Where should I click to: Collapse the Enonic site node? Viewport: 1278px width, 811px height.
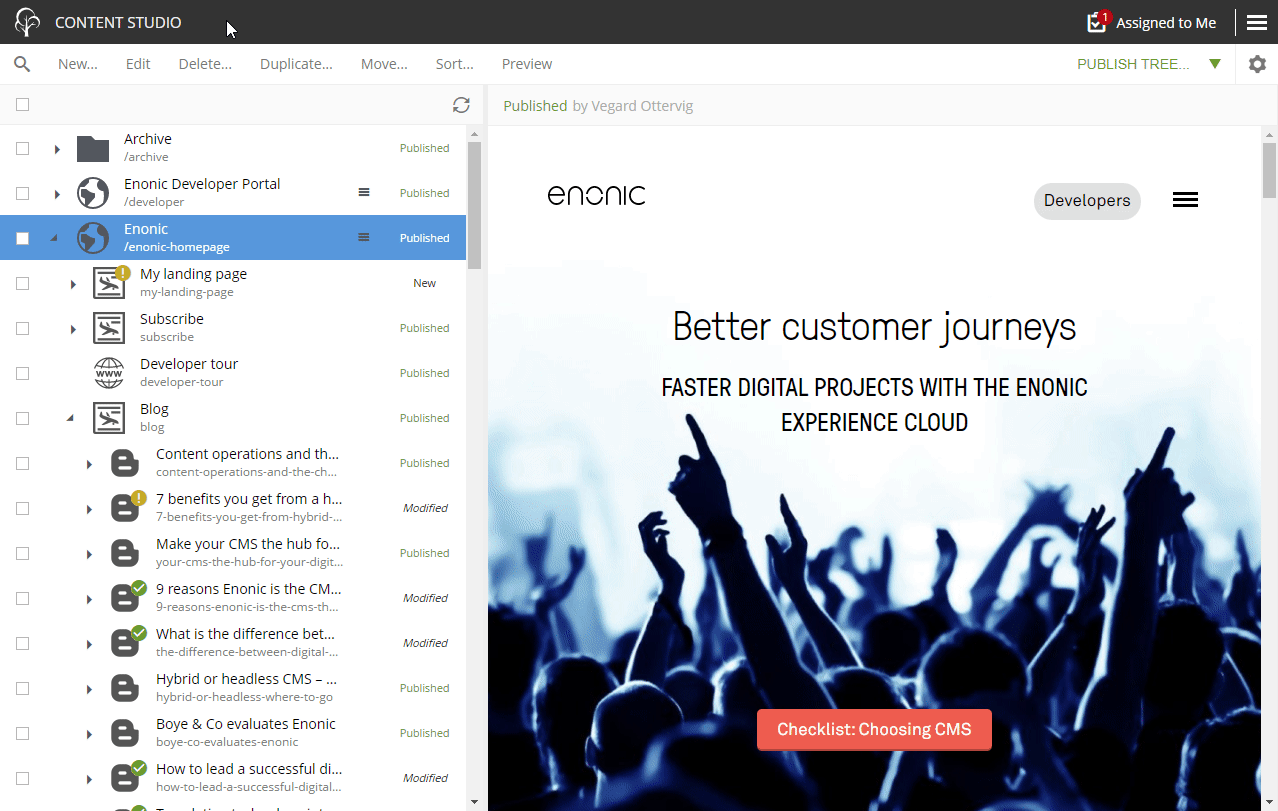55,239
